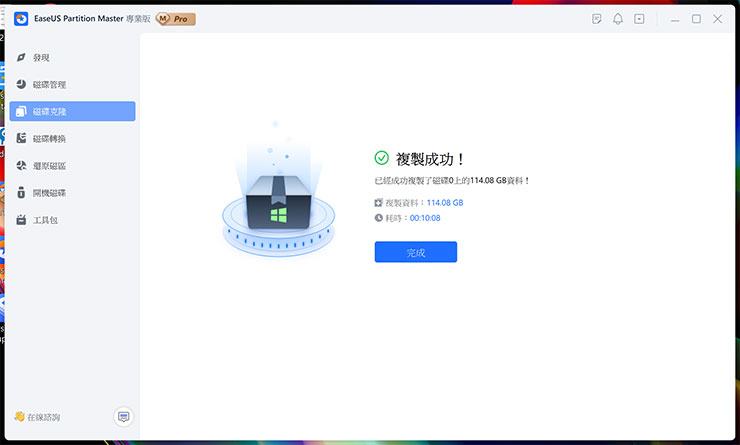This screenshot has width=740, height=445.
Task: Click the feedback note icon in title bar
Action: click(x=597, y=19)
